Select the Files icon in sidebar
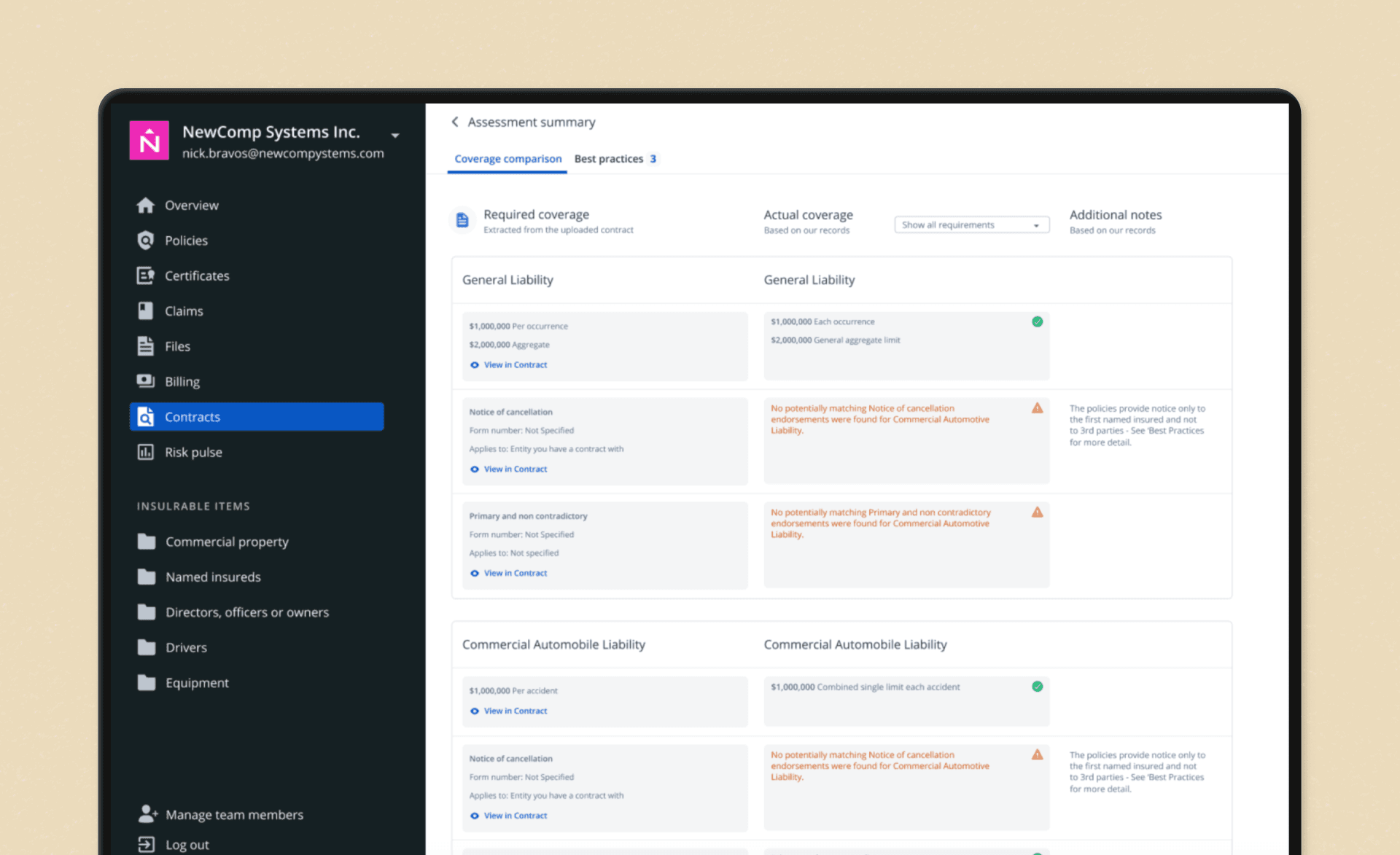This screenshot has height=855, width=1400. tap(146, 345)
